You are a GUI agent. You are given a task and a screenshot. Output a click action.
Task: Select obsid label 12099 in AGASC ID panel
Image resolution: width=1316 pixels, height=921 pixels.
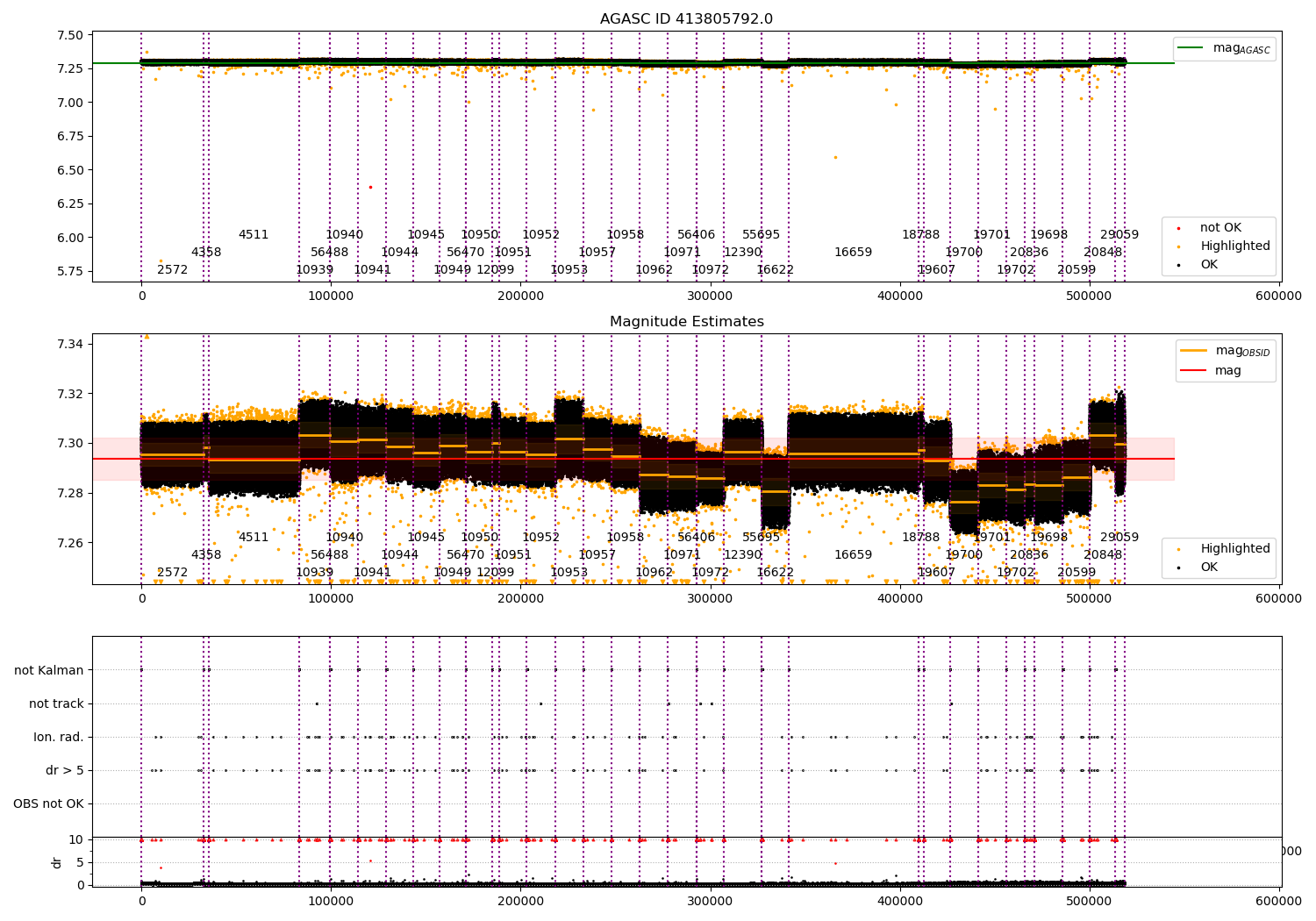coord(495,269)
